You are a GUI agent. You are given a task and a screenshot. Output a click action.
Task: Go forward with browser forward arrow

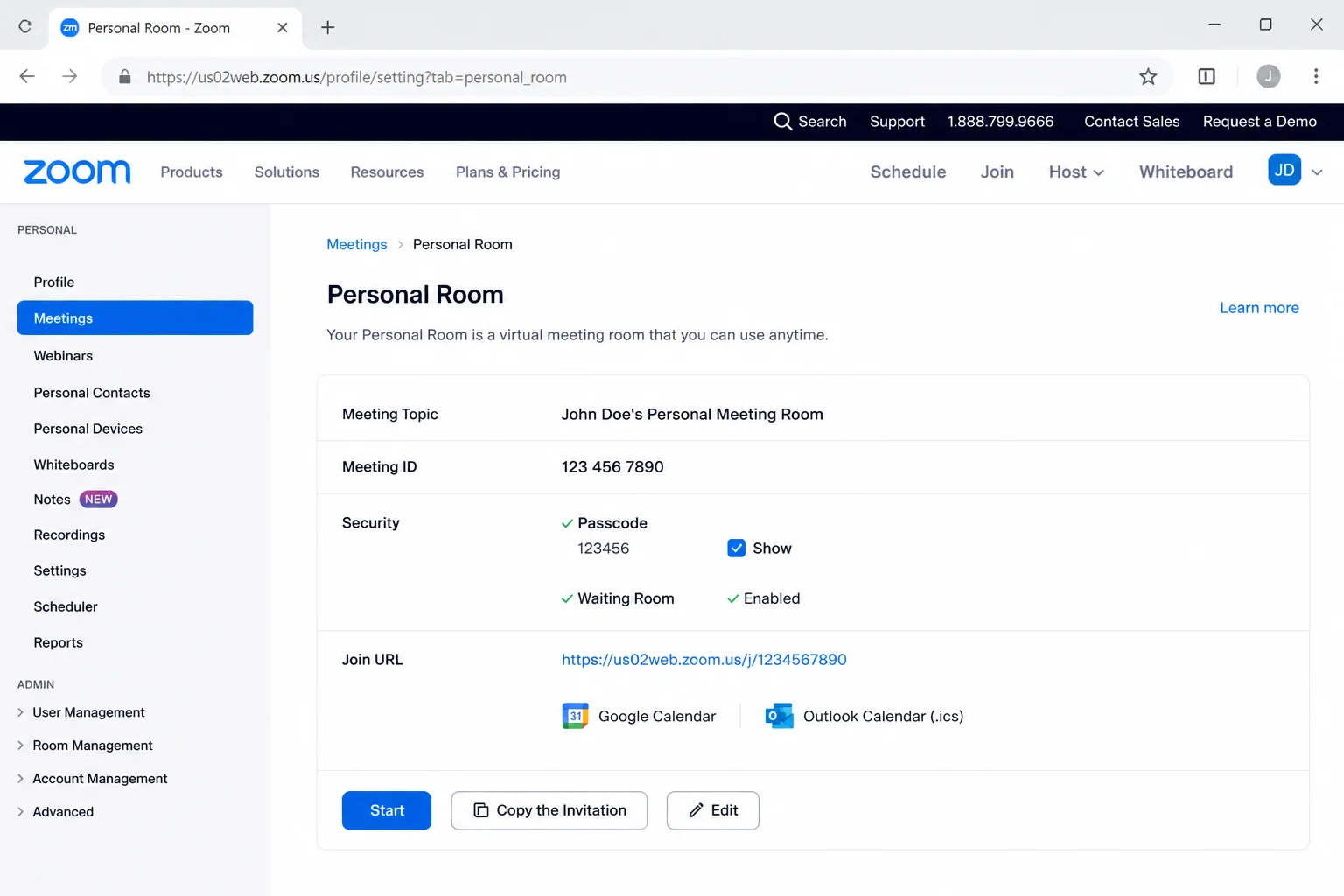coord(70,76)
